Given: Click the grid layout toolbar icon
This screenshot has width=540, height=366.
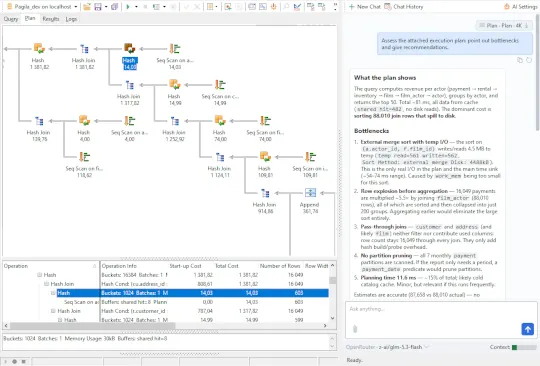Looking at the screenshot, I should tap(210, 7).
